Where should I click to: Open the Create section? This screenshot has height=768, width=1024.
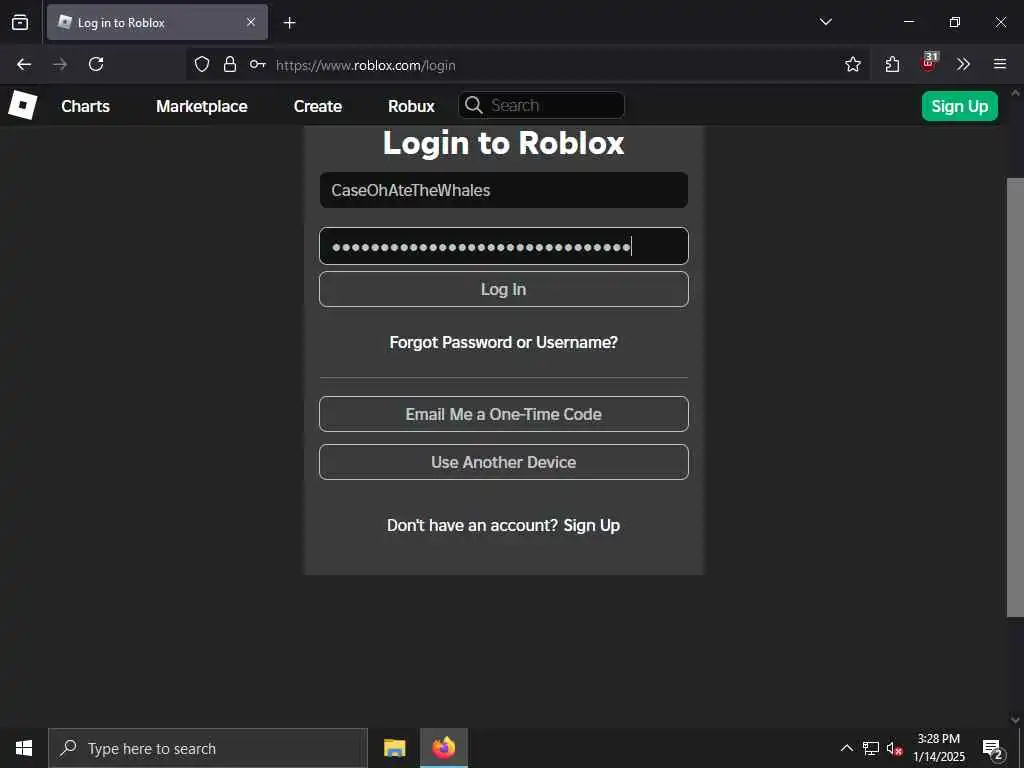(318, 106)
